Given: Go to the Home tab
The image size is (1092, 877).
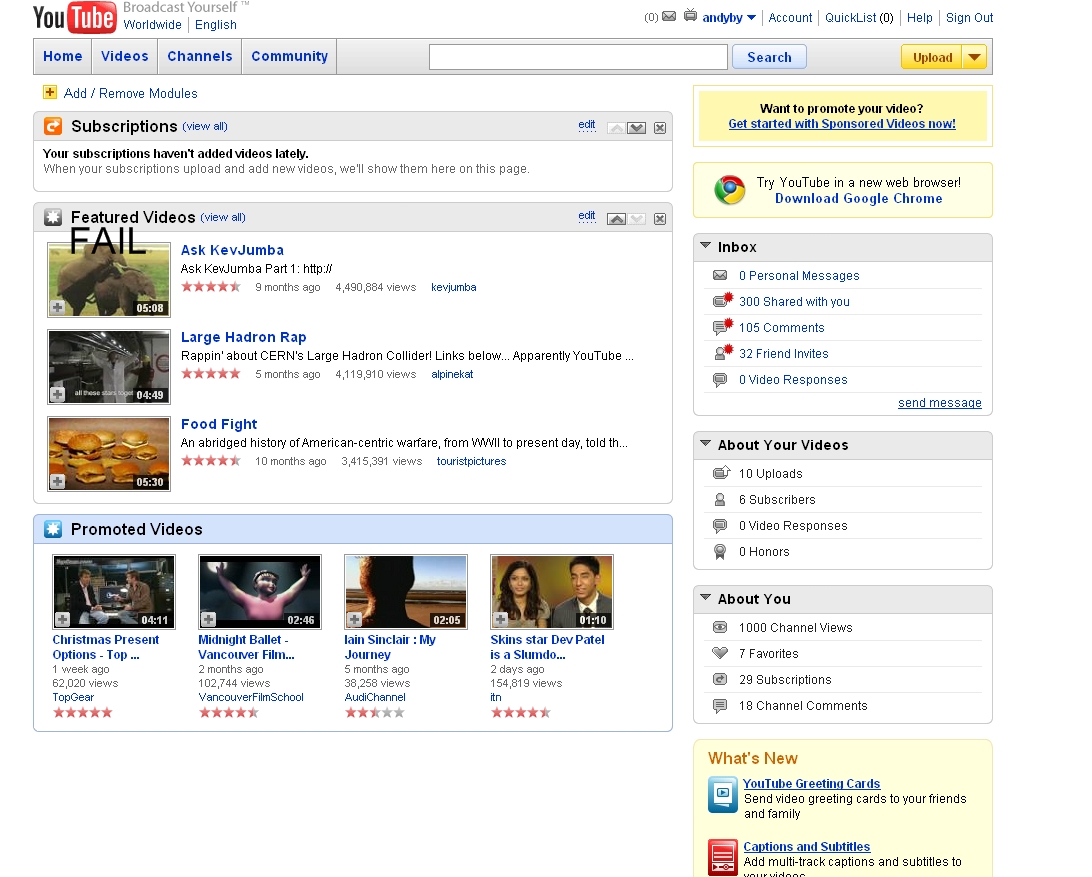Looking at the screenshot, I should (63, 56).
